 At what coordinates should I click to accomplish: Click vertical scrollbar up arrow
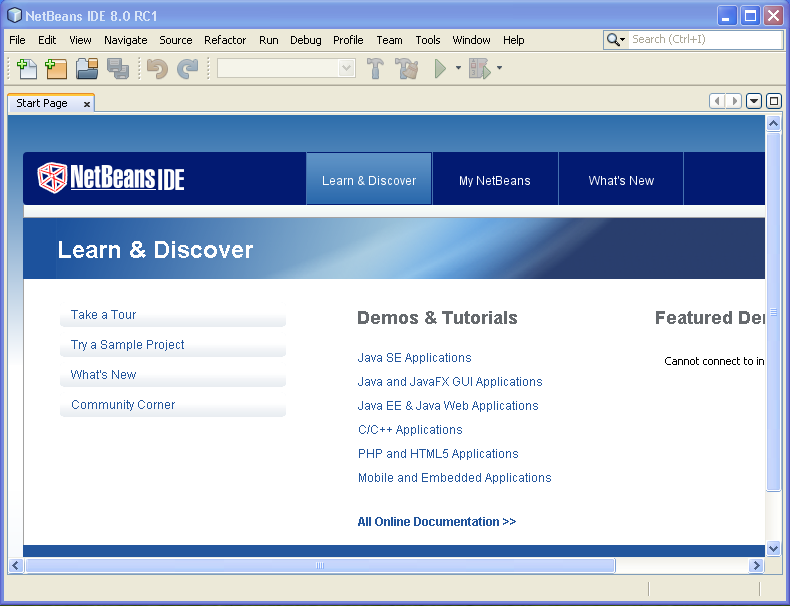[773, 123]
